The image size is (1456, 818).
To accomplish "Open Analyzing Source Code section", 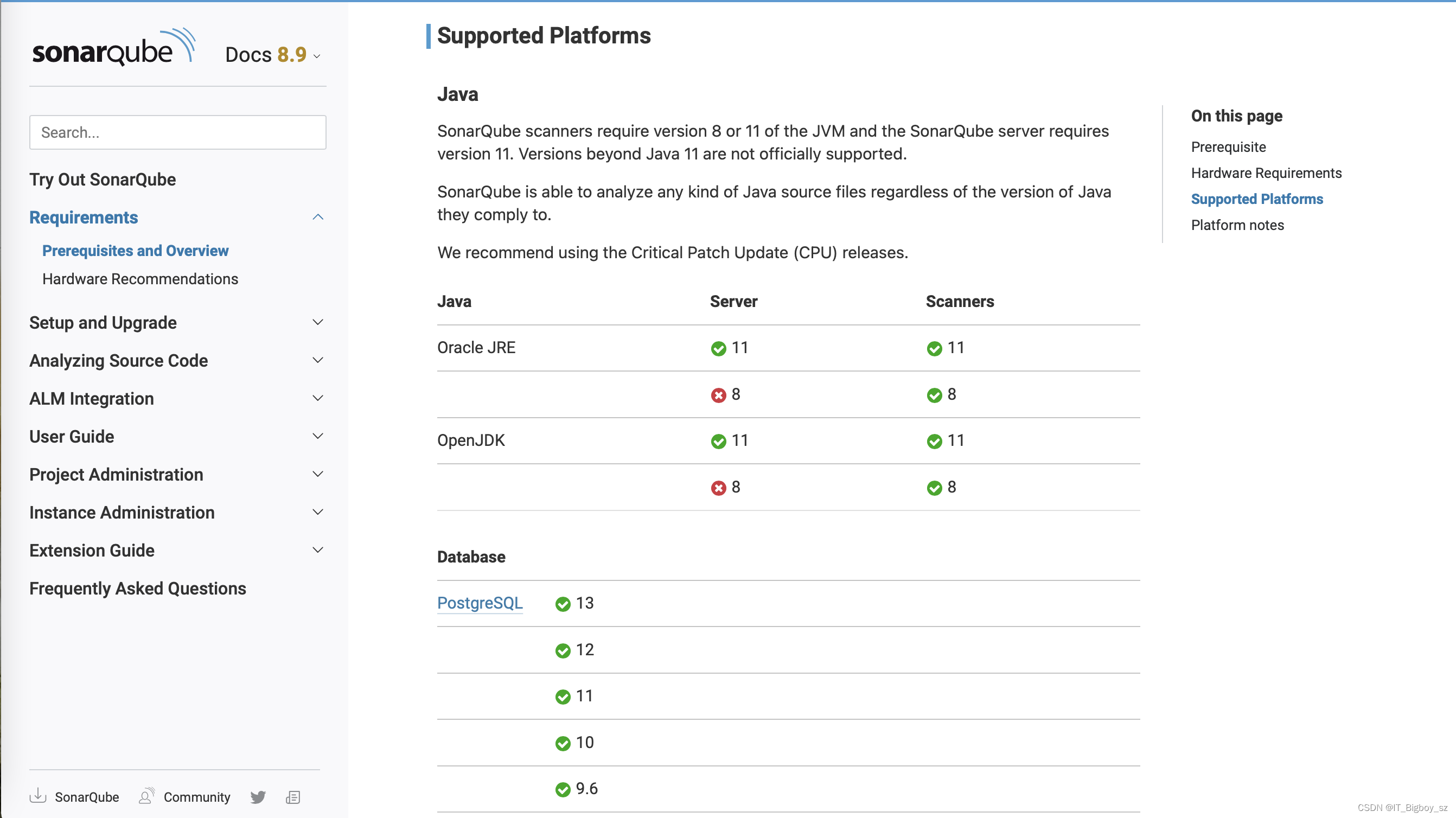I will [119, 360].
